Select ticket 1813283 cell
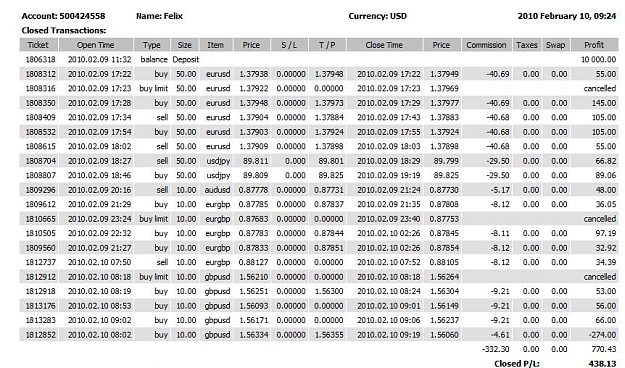Screen dimensions: 625x368 coord(41,320)
